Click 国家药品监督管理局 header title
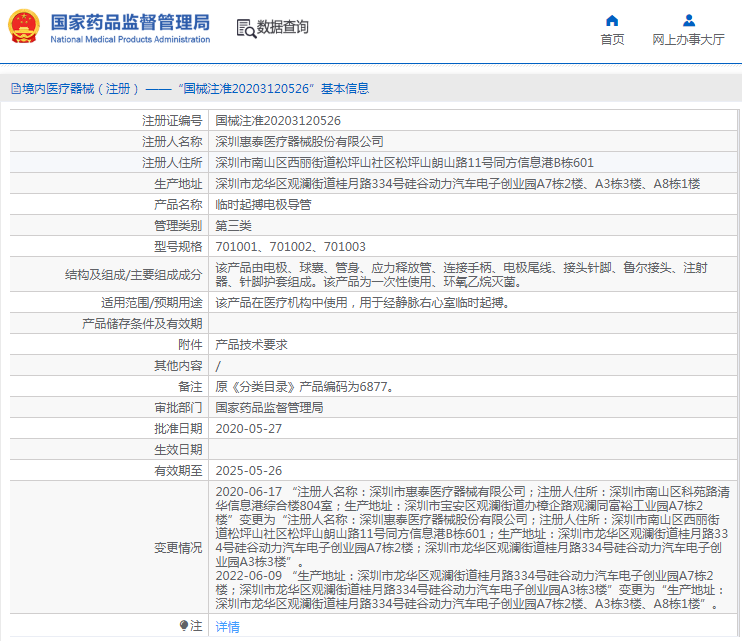This screenshot has width=742, height=641. [130, 22]
